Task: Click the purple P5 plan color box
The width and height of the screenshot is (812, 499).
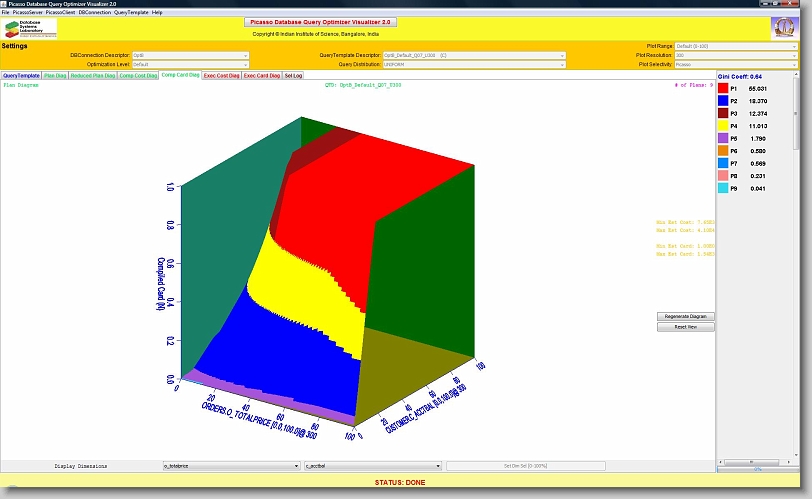Action: [x=723, y=138]
